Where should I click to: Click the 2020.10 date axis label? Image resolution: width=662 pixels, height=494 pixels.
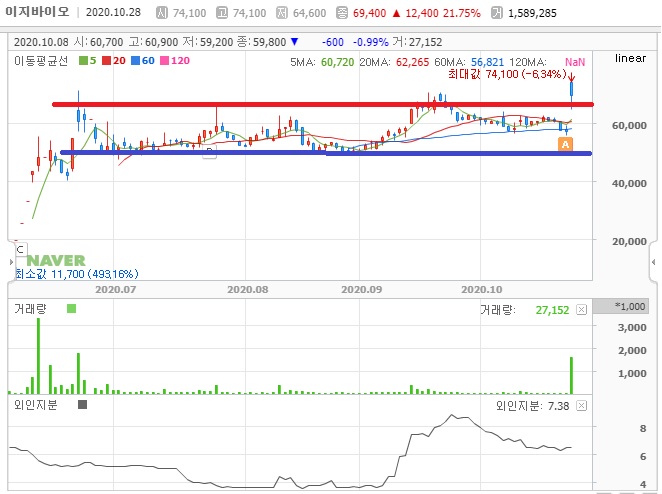[482, 290]
